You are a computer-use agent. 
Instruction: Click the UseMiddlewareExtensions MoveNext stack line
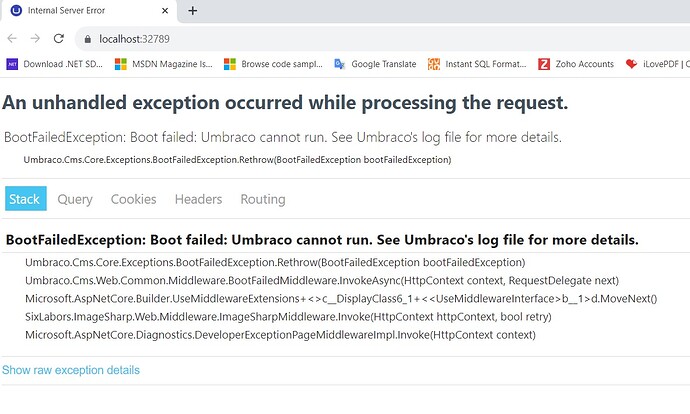341,299
